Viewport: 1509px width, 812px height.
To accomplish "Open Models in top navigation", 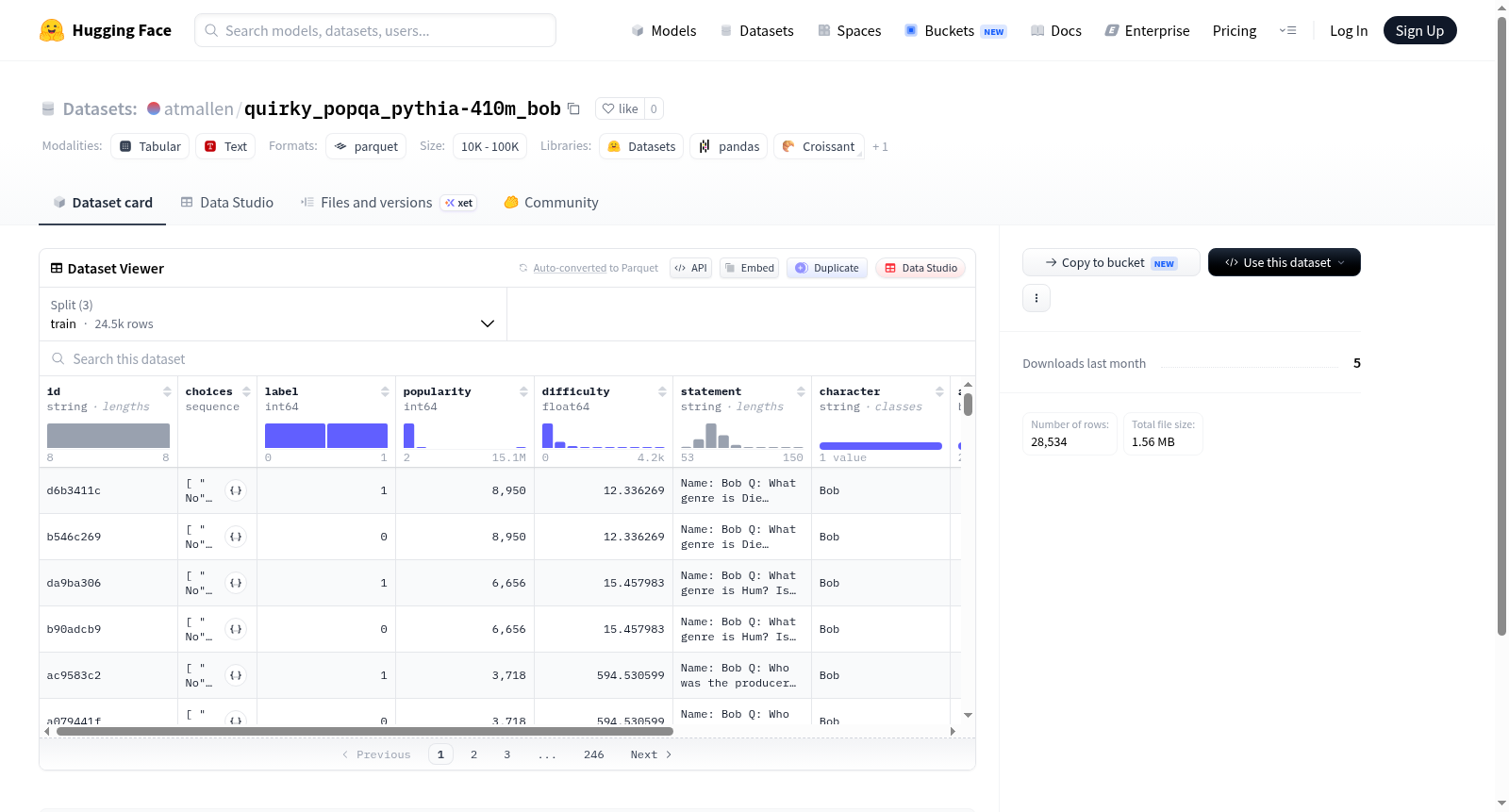I will click(664, 30).
